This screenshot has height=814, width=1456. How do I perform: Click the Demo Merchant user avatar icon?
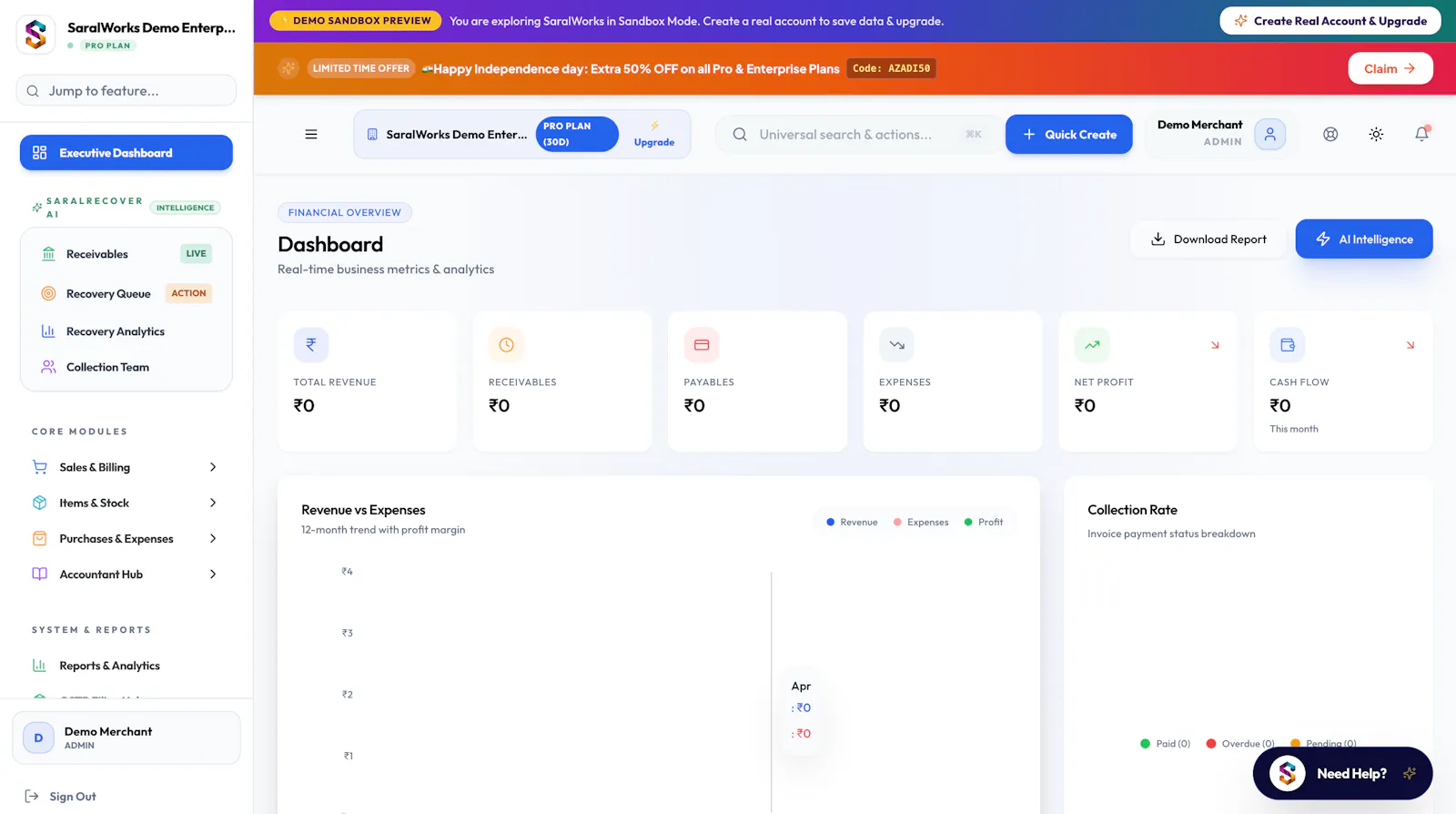pos(1270,135)
